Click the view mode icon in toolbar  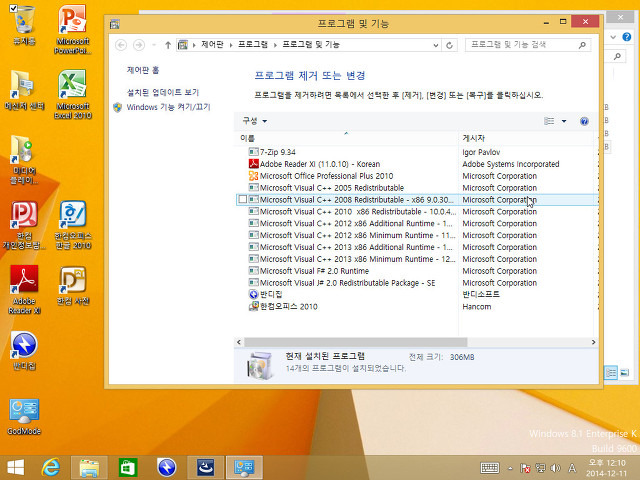549,121
